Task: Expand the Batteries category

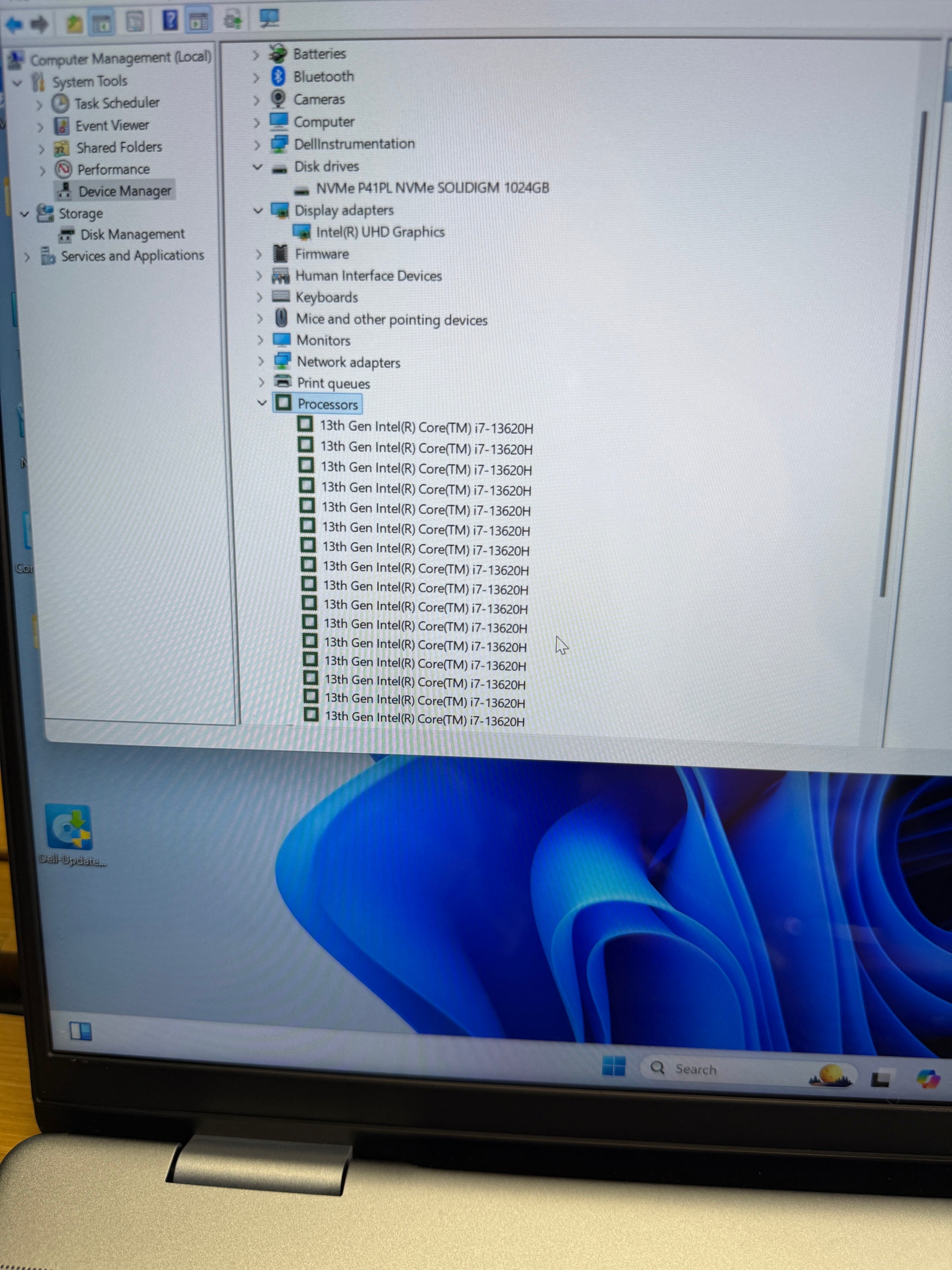Action: [x=256, y=55]
